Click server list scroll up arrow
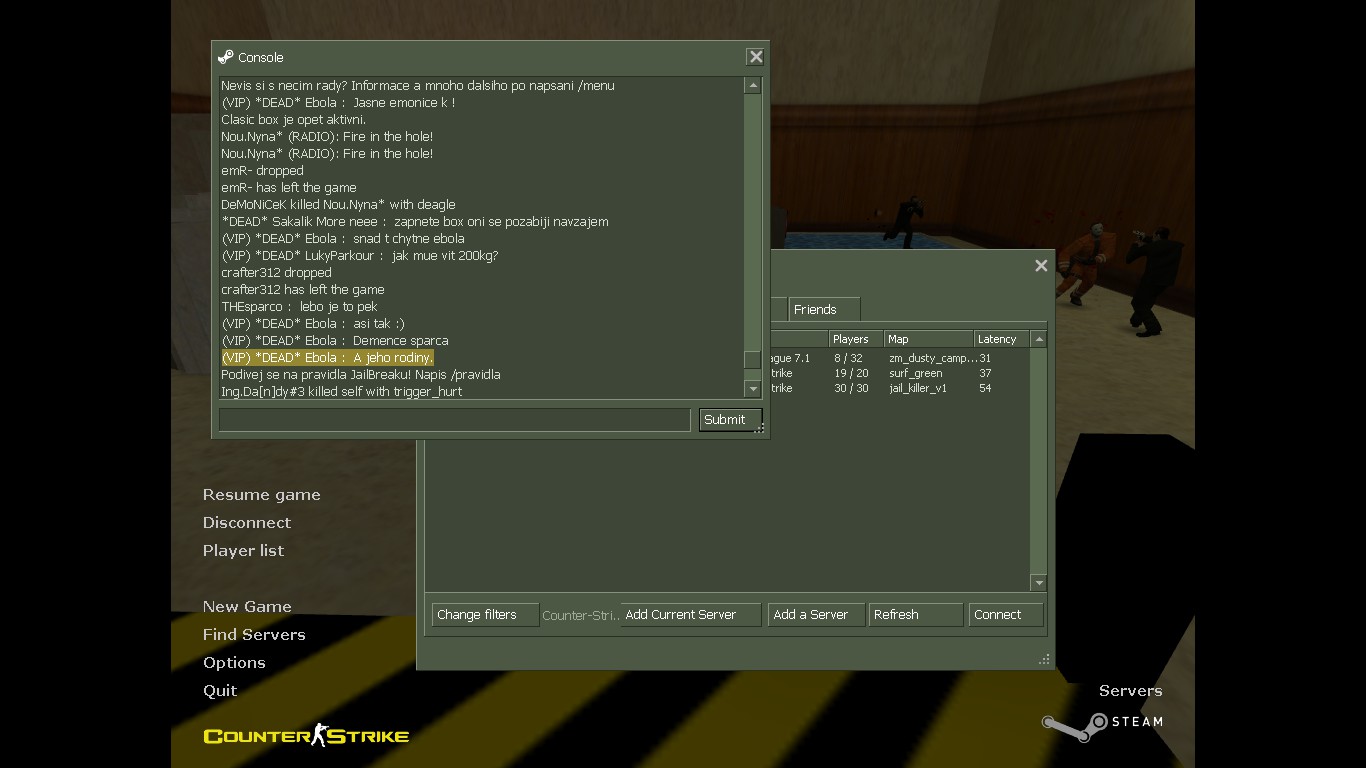Image resolution: width=1366 pixels, height=768 pixels. (x=1039, y=339)
